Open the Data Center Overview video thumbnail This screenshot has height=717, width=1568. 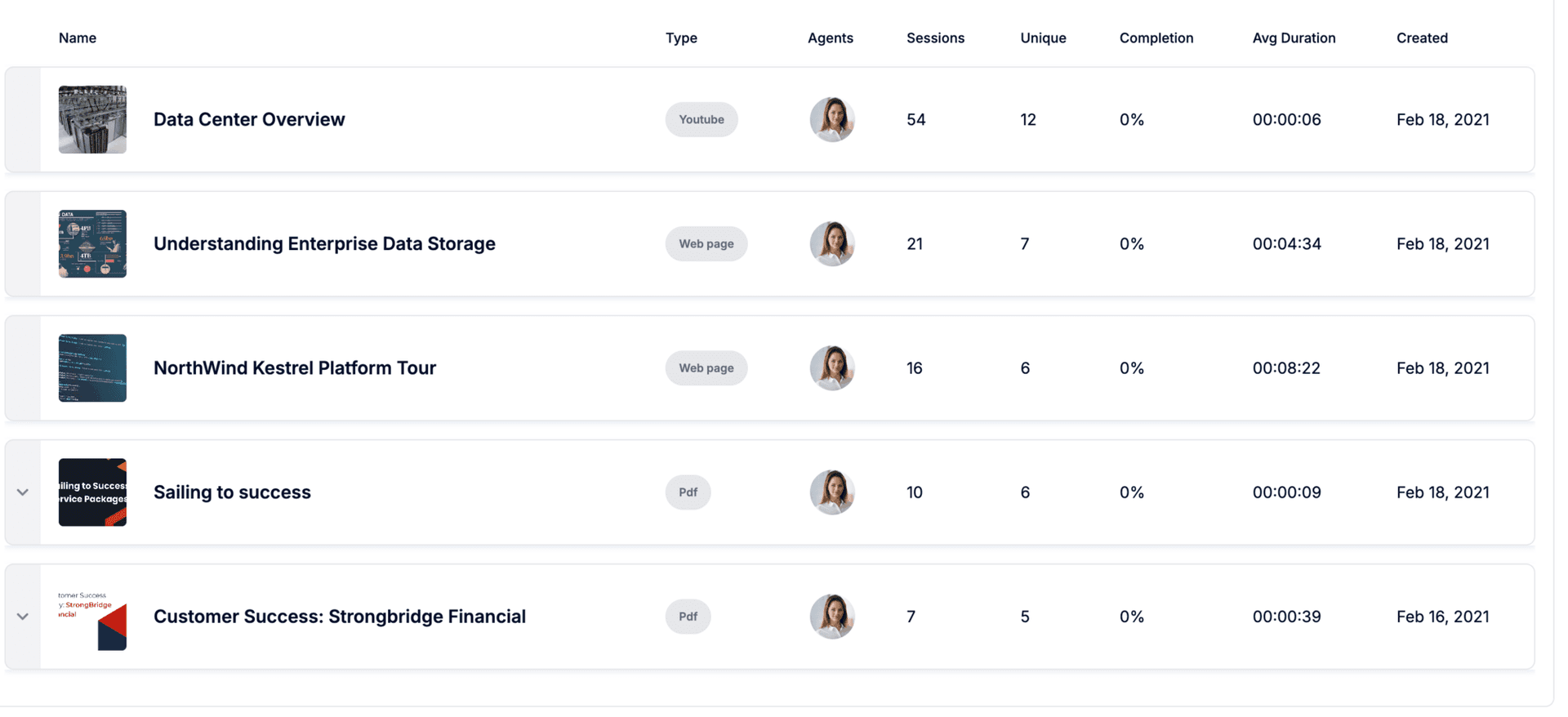click(92, 119)
